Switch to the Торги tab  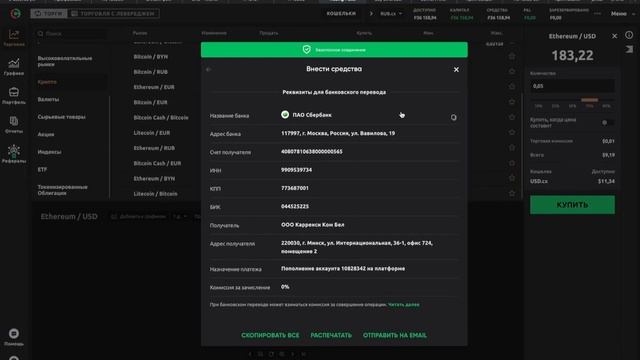click(x=49, y=13)
